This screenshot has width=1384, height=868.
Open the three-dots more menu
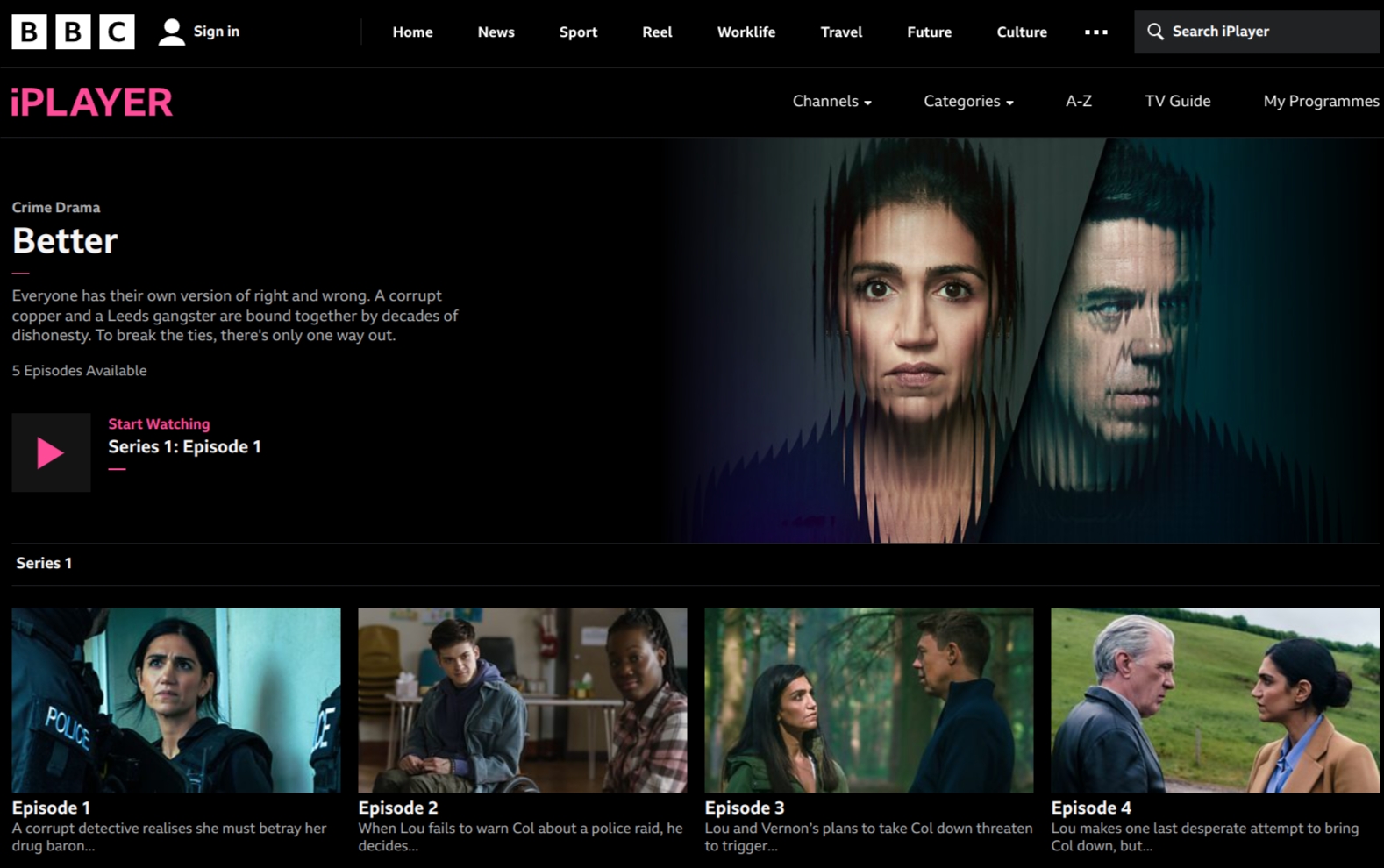pos(1095,32)
